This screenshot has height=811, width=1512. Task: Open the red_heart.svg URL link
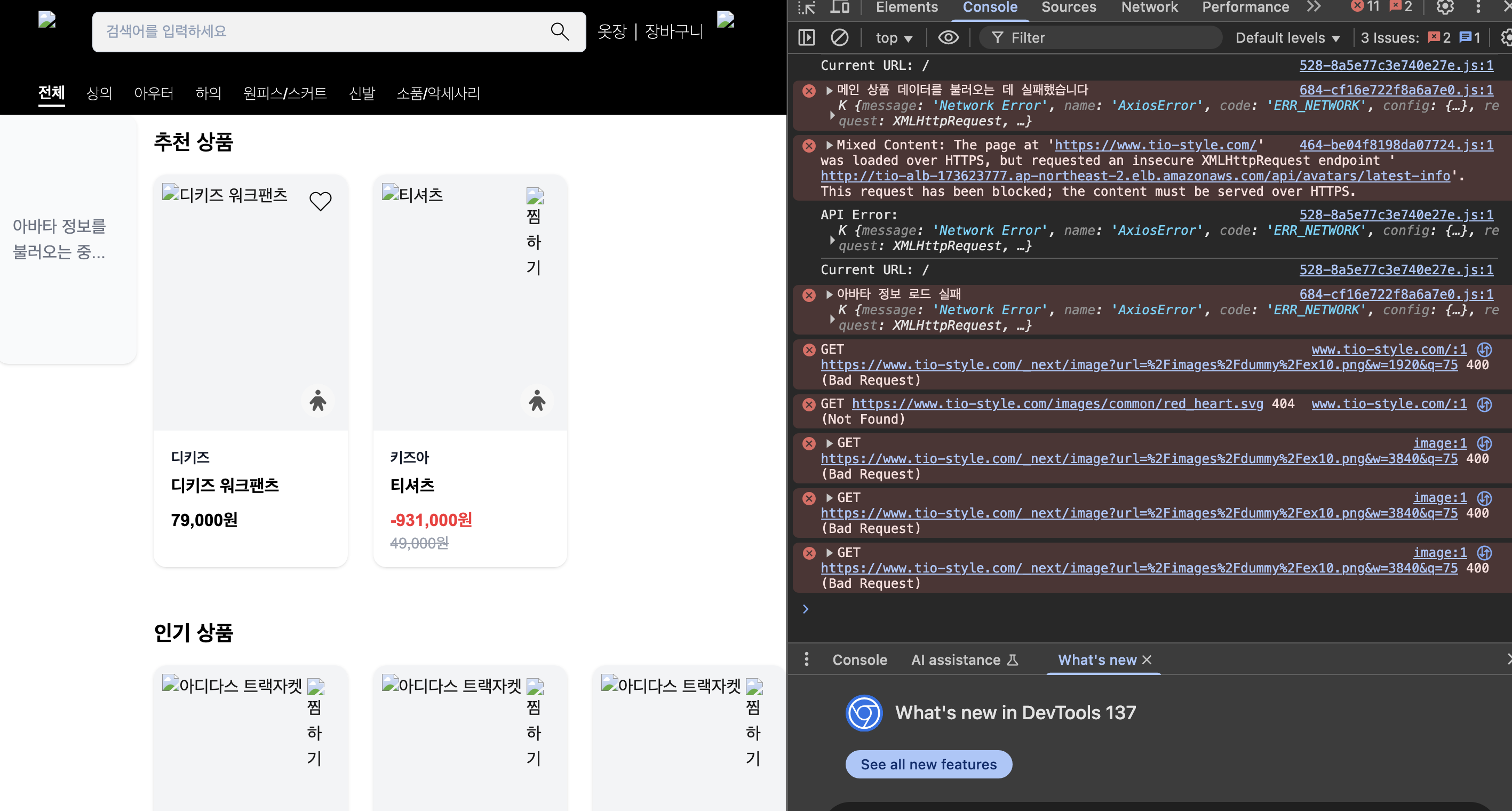[1057, 404]
